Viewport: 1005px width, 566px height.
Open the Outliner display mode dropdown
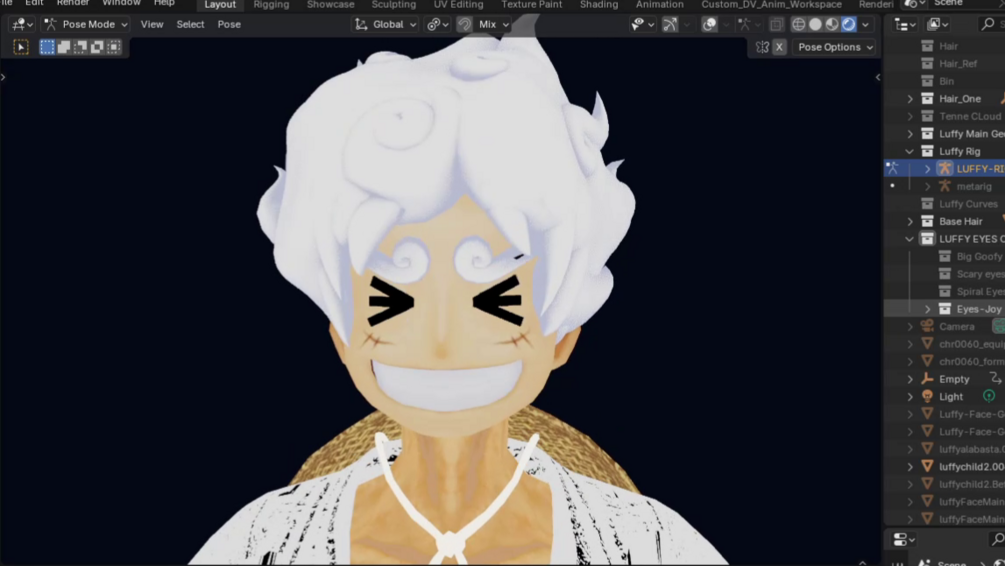coord(938,24)
